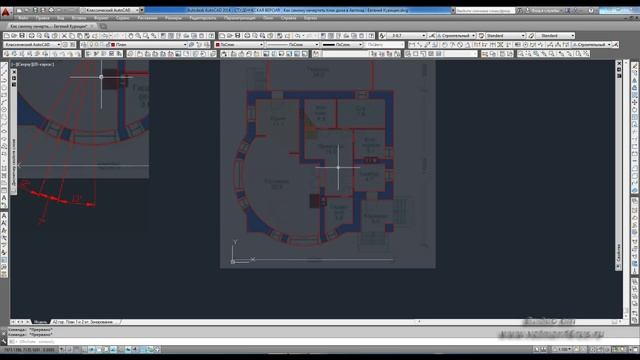Select the Circle tool in left Draw toolbar
The image size is (640, 360).
[x=4, y=109]
